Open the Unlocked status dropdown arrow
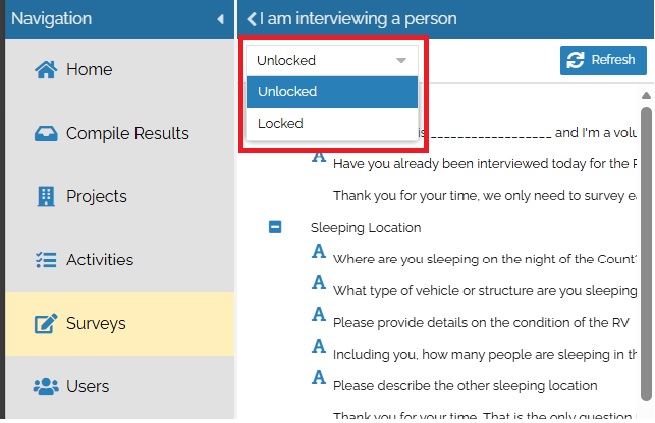Screen dimensions: 655x423 tap(401, 60)
